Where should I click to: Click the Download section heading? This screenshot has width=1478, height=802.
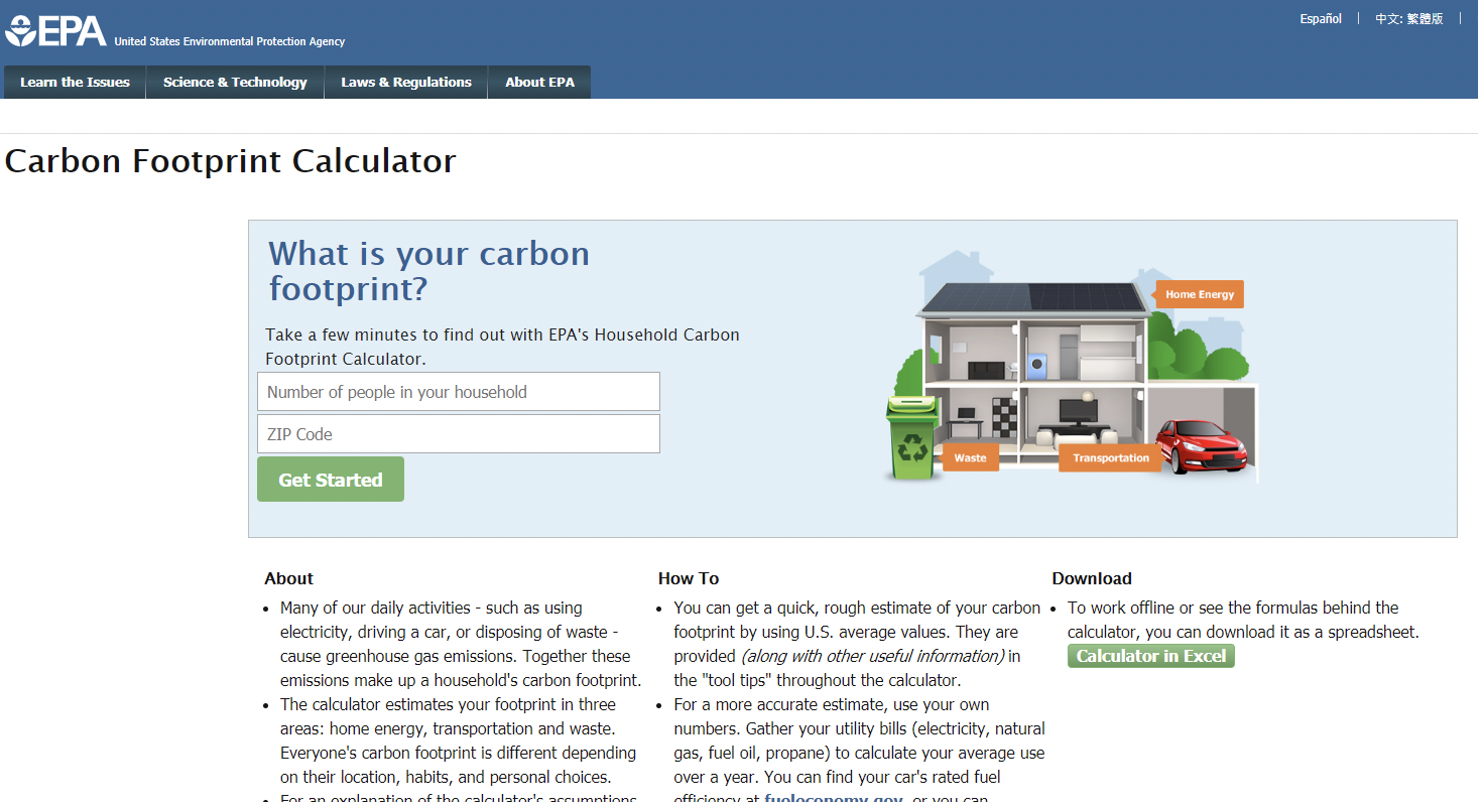point(1092,578)
